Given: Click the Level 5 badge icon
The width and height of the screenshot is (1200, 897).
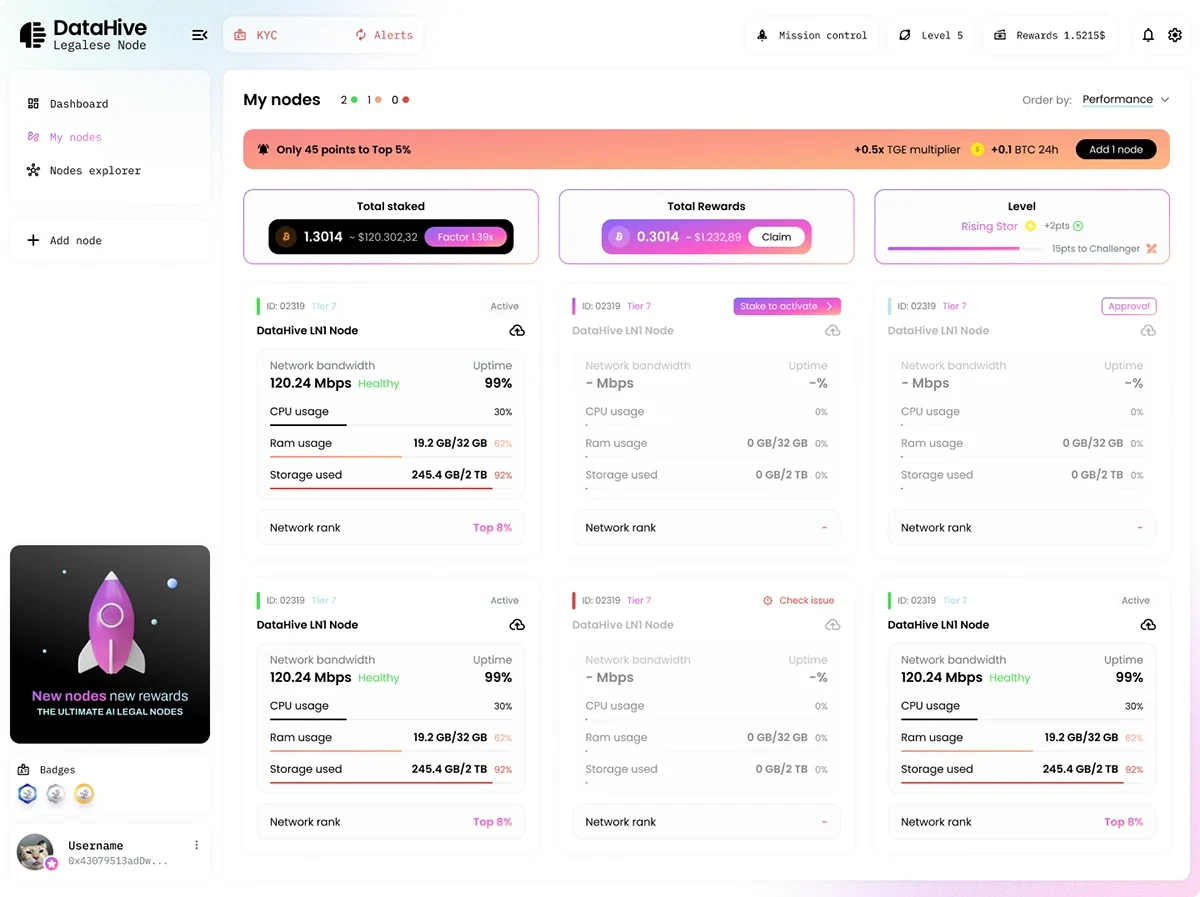Looking at the screenshot, I should point(905,35).
